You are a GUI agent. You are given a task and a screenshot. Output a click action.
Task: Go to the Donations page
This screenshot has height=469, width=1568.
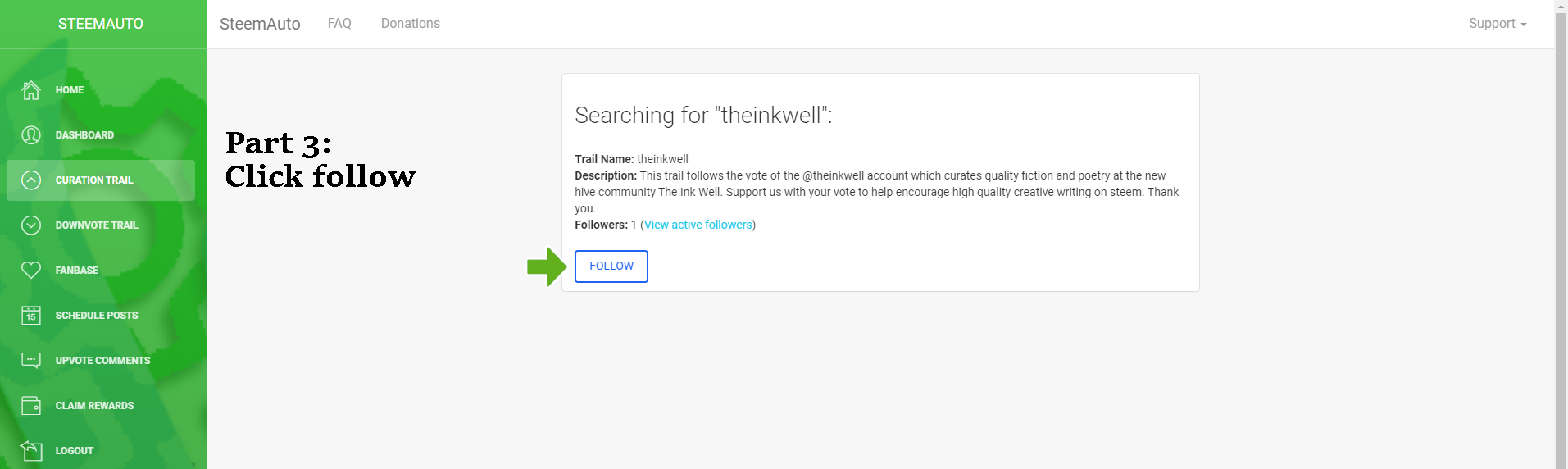pos(410,24)
